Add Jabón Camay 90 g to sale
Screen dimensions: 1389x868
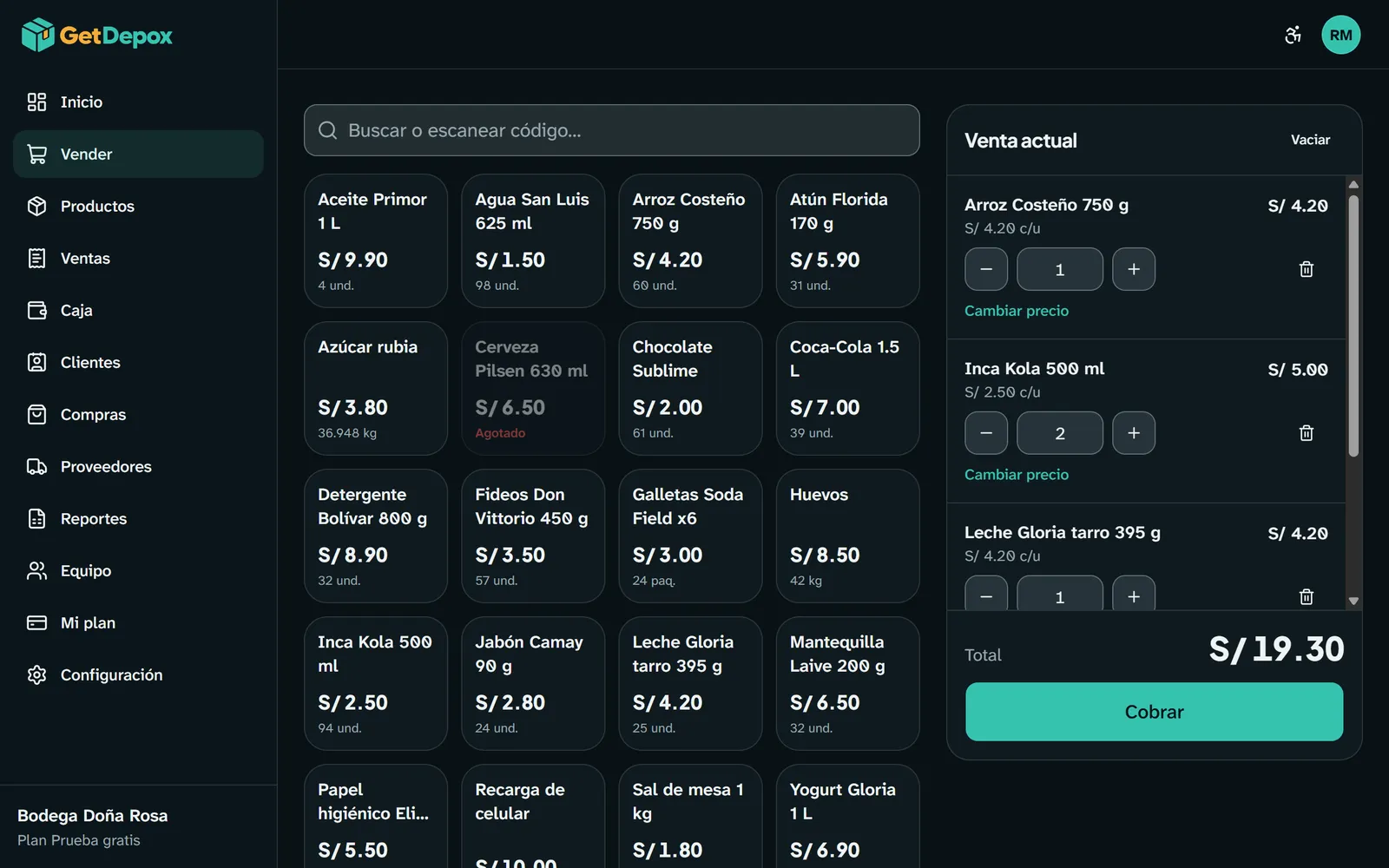533,684
